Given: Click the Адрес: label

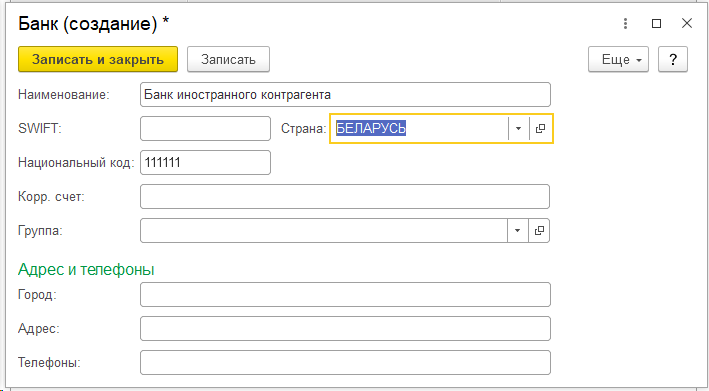Looking at the screenshot, I should coord(38,329).
